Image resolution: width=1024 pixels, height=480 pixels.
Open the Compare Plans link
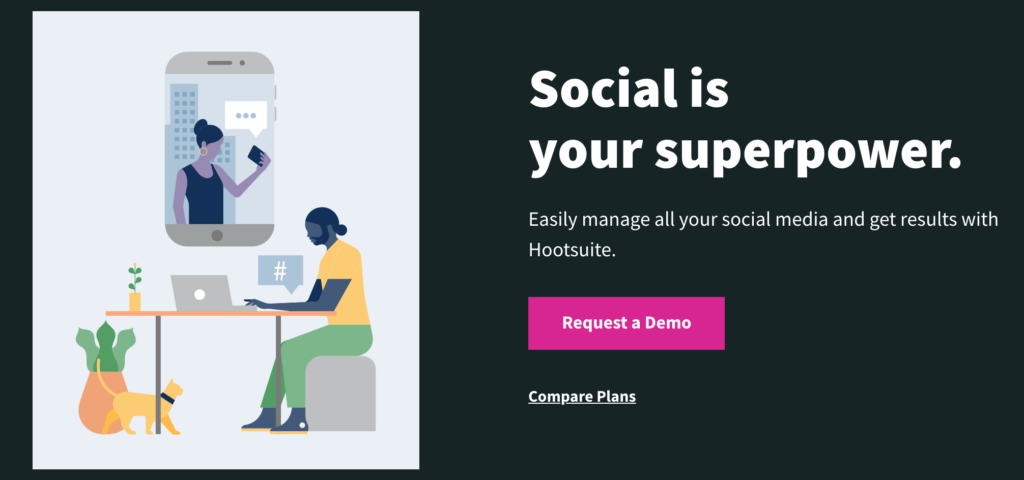tap(582, 396)
